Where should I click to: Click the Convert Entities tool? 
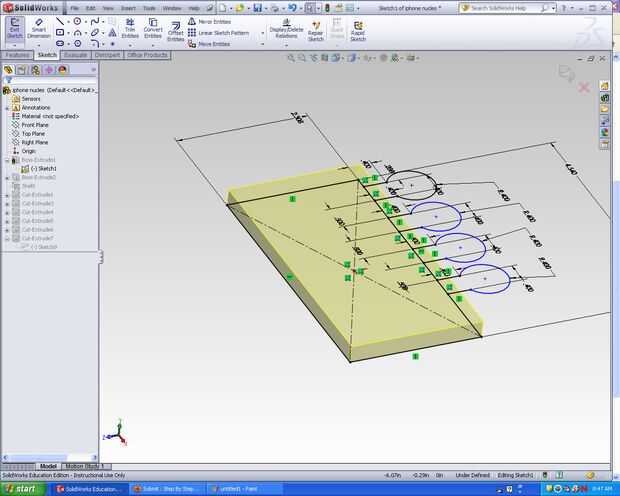[153, 28]
